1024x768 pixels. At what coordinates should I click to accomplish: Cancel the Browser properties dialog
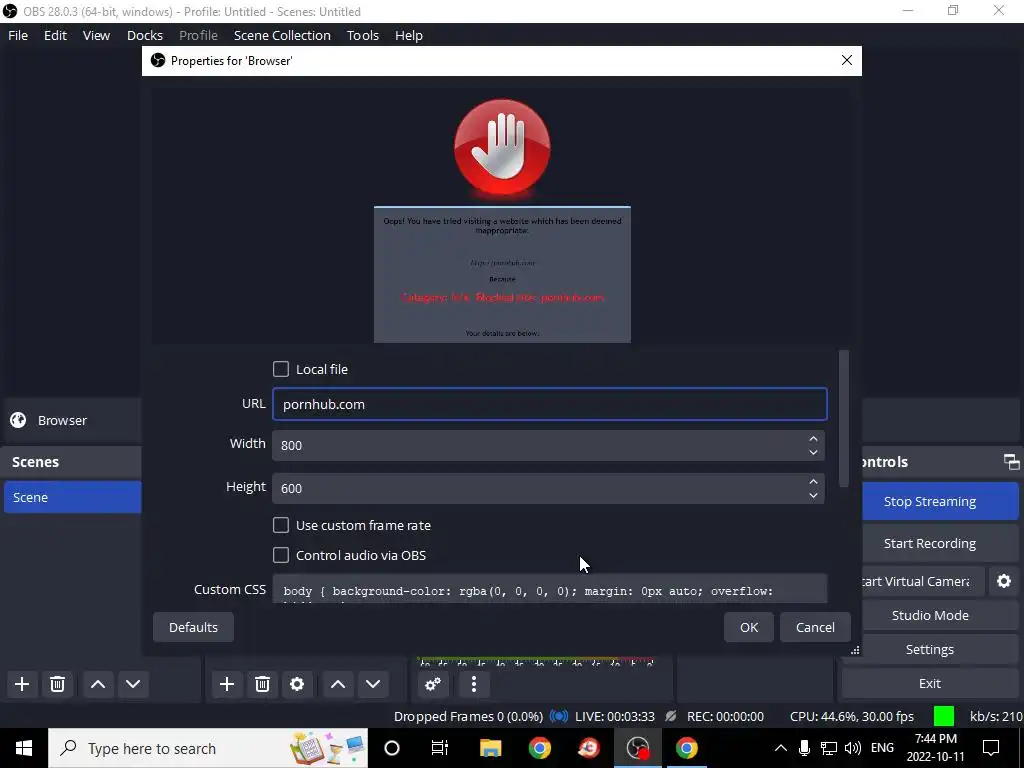click(x=815, y=627)
